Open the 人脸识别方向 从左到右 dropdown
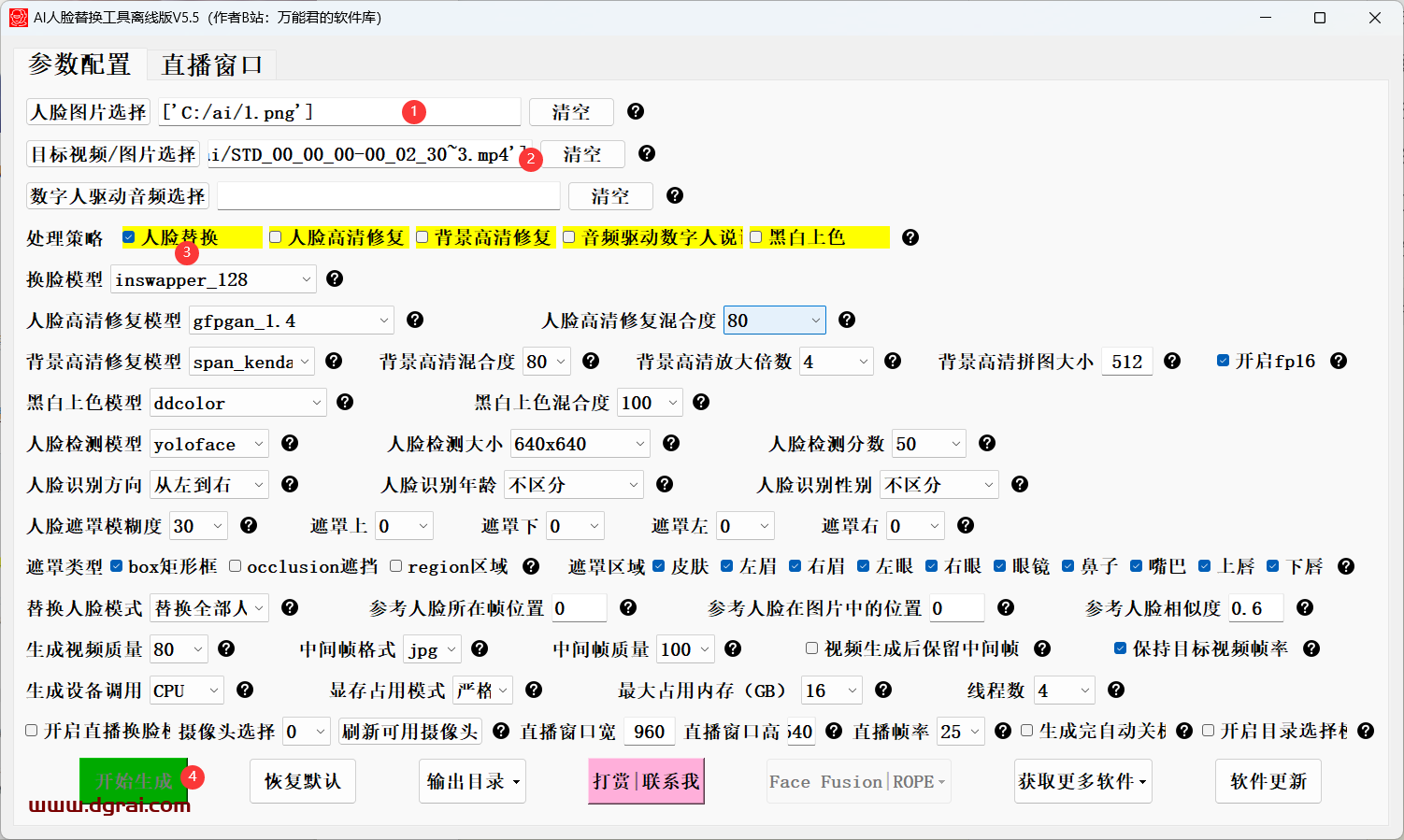 pyautogui.click(x=209, y=485)
